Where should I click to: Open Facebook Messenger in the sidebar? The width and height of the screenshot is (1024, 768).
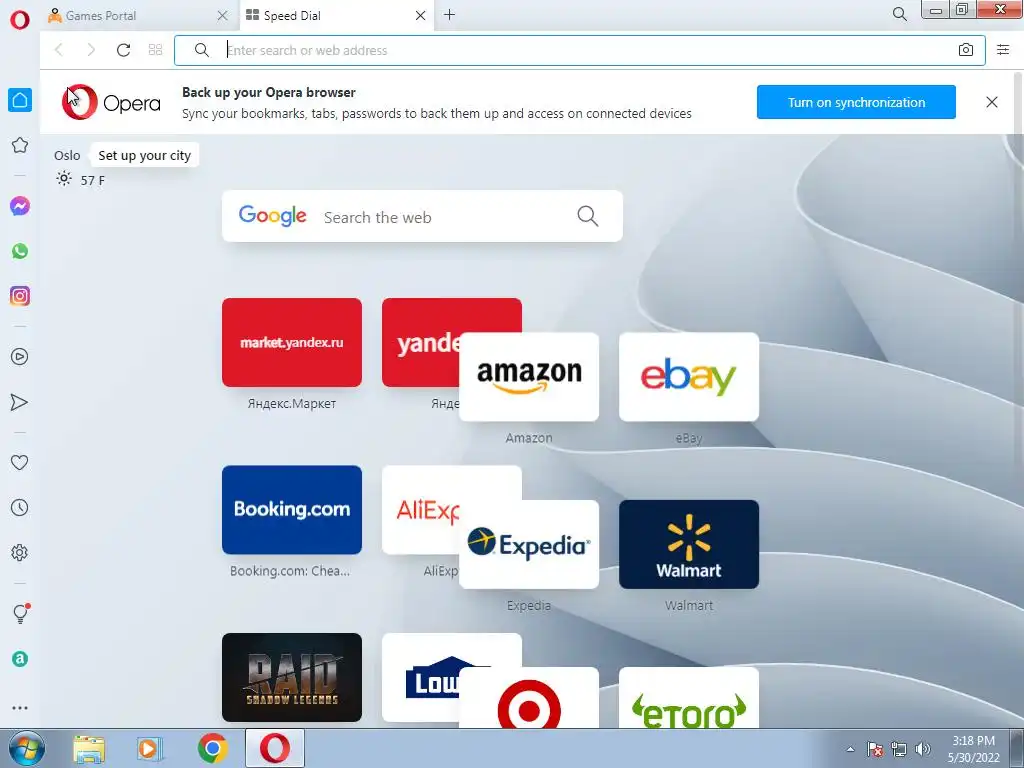(20, 206)
